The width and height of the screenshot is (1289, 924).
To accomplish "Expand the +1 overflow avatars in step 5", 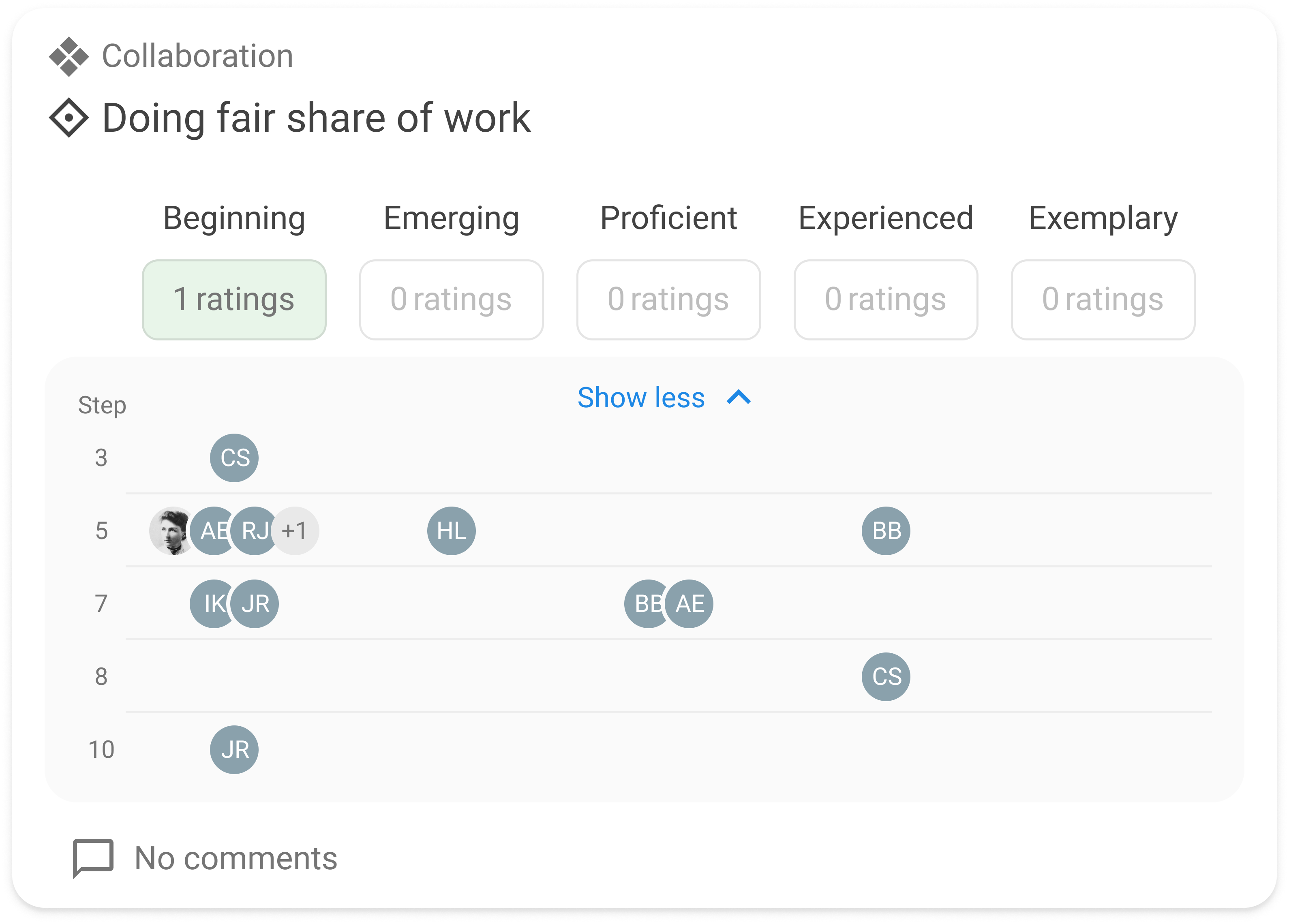I will (295, 531).
